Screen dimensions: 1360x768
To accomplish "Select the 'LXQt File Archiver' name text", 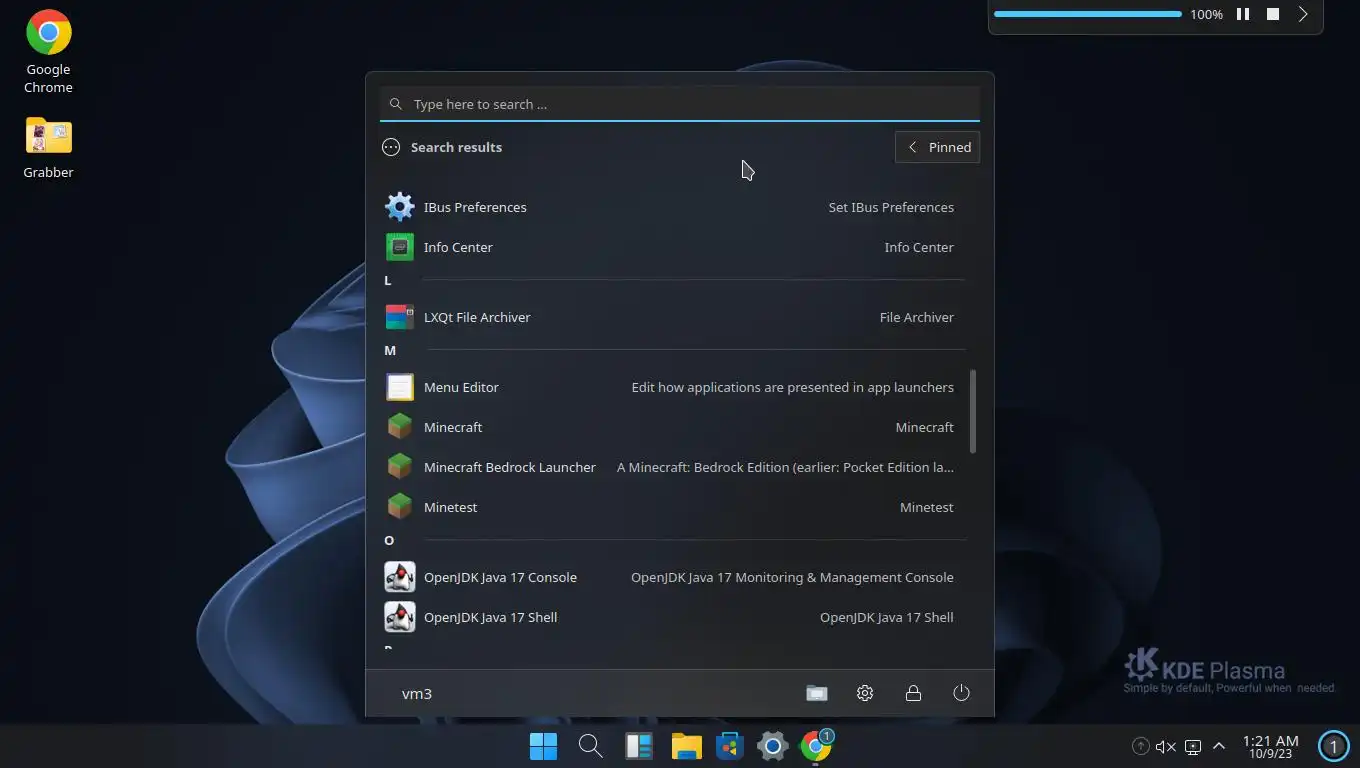I will [x=477, y=317].
